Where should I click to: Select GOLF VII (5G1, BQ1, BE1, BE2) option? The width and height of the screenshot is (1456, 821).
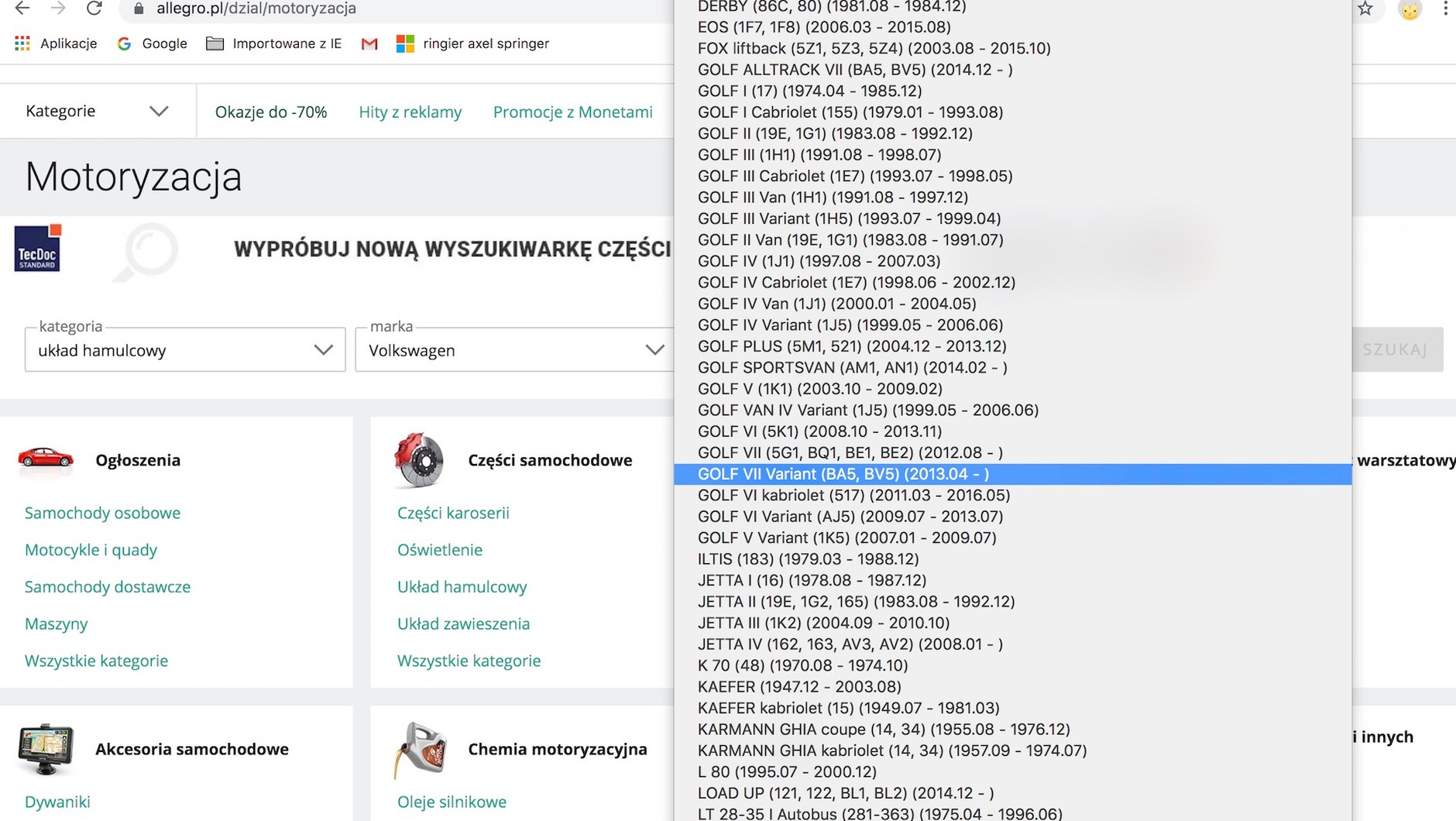(x=1013, y=452)
